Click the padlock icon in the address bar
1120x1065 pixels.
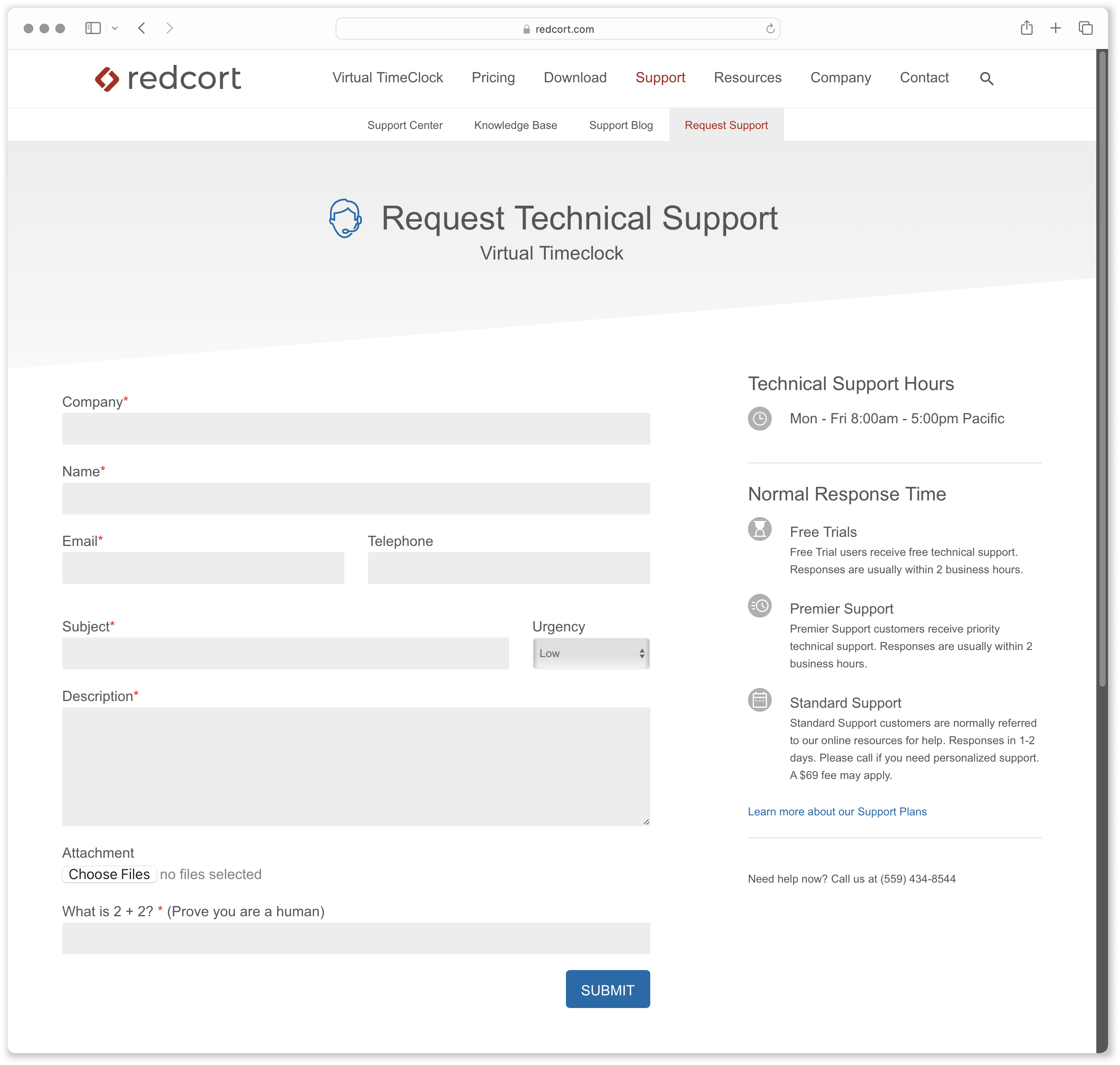526,29
